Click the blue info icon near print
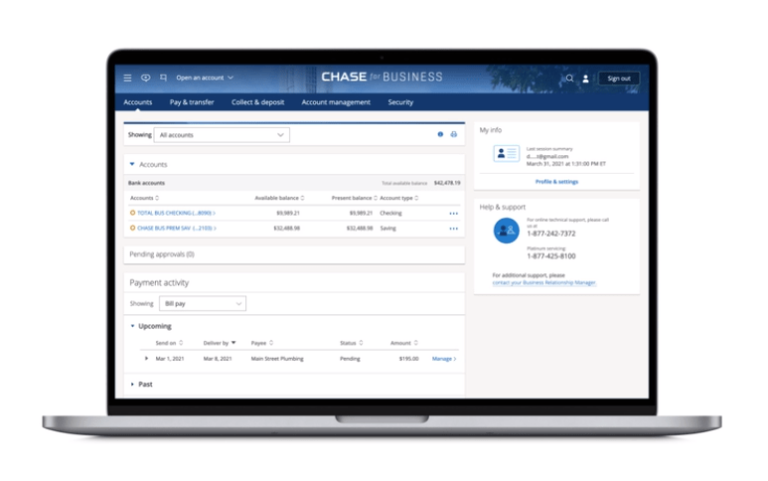 (x=440, y=134)
